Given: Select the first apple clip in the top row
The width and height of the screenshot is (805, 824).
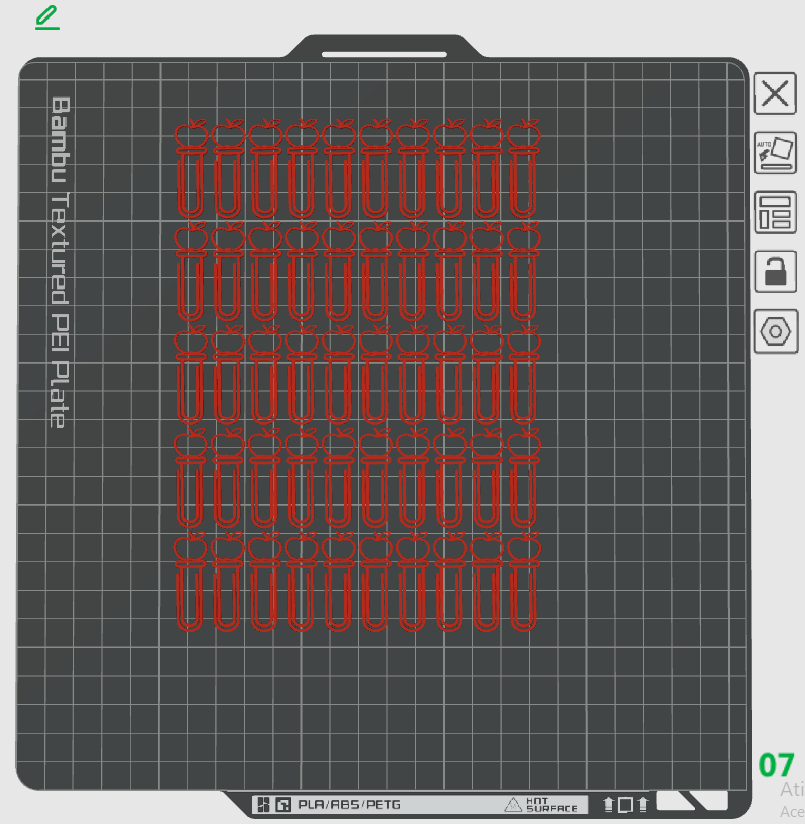Looking at the screenshot, I should (x=190, y=168).
